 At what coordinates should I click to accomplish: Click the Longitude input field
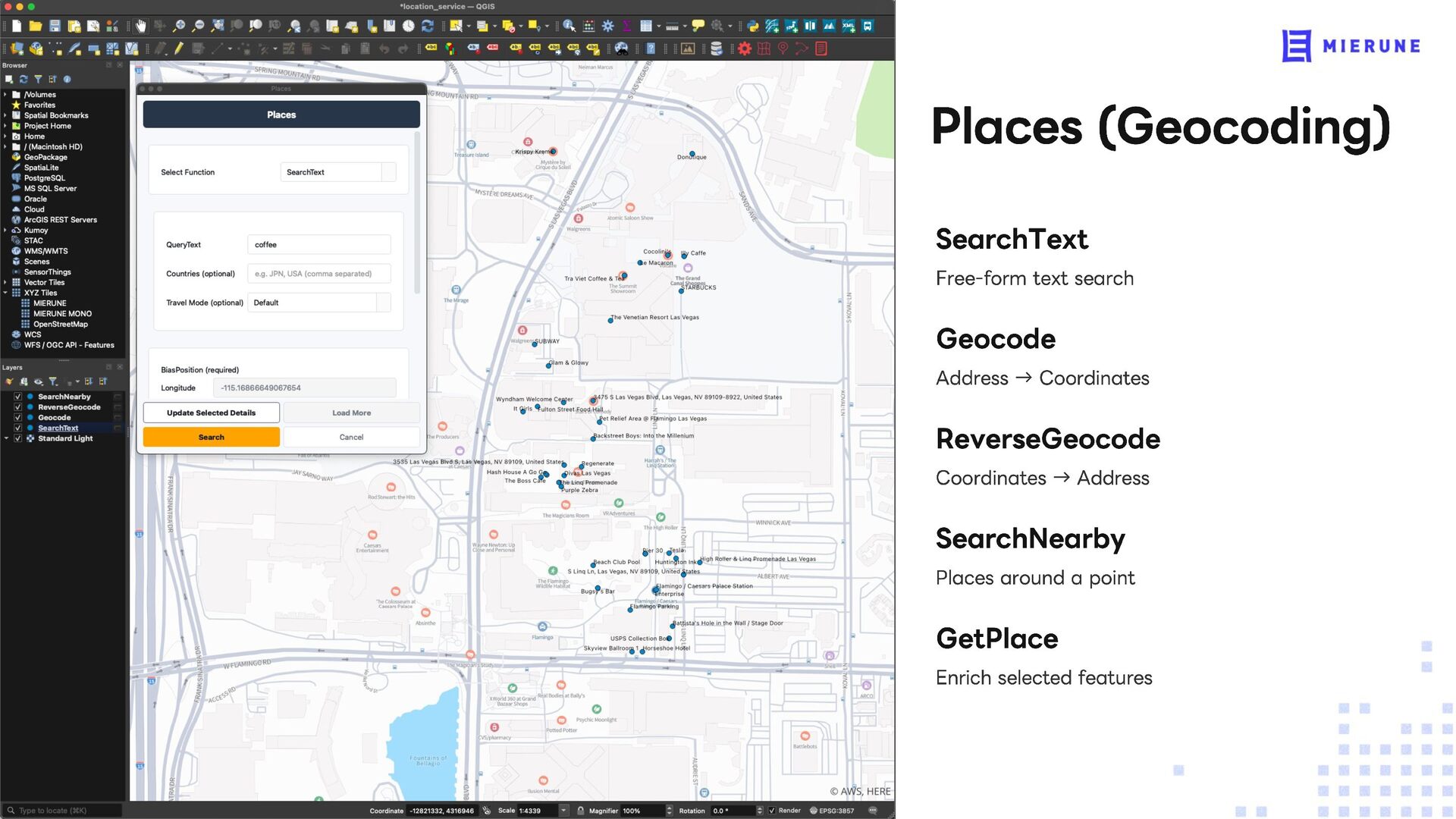(x=304, y=388)
